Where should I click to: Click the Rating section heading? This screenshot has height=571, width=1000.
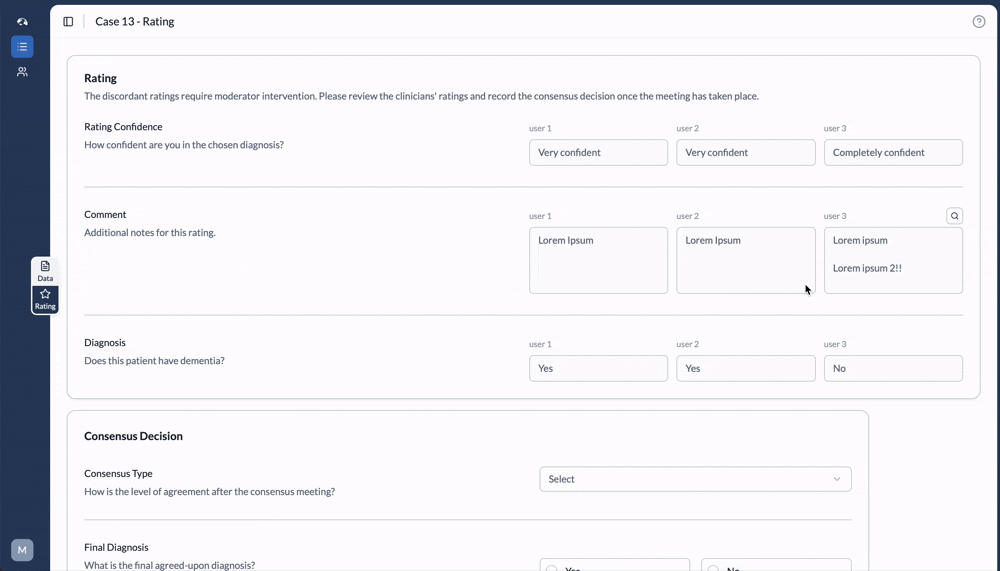[x=100, y=78]
